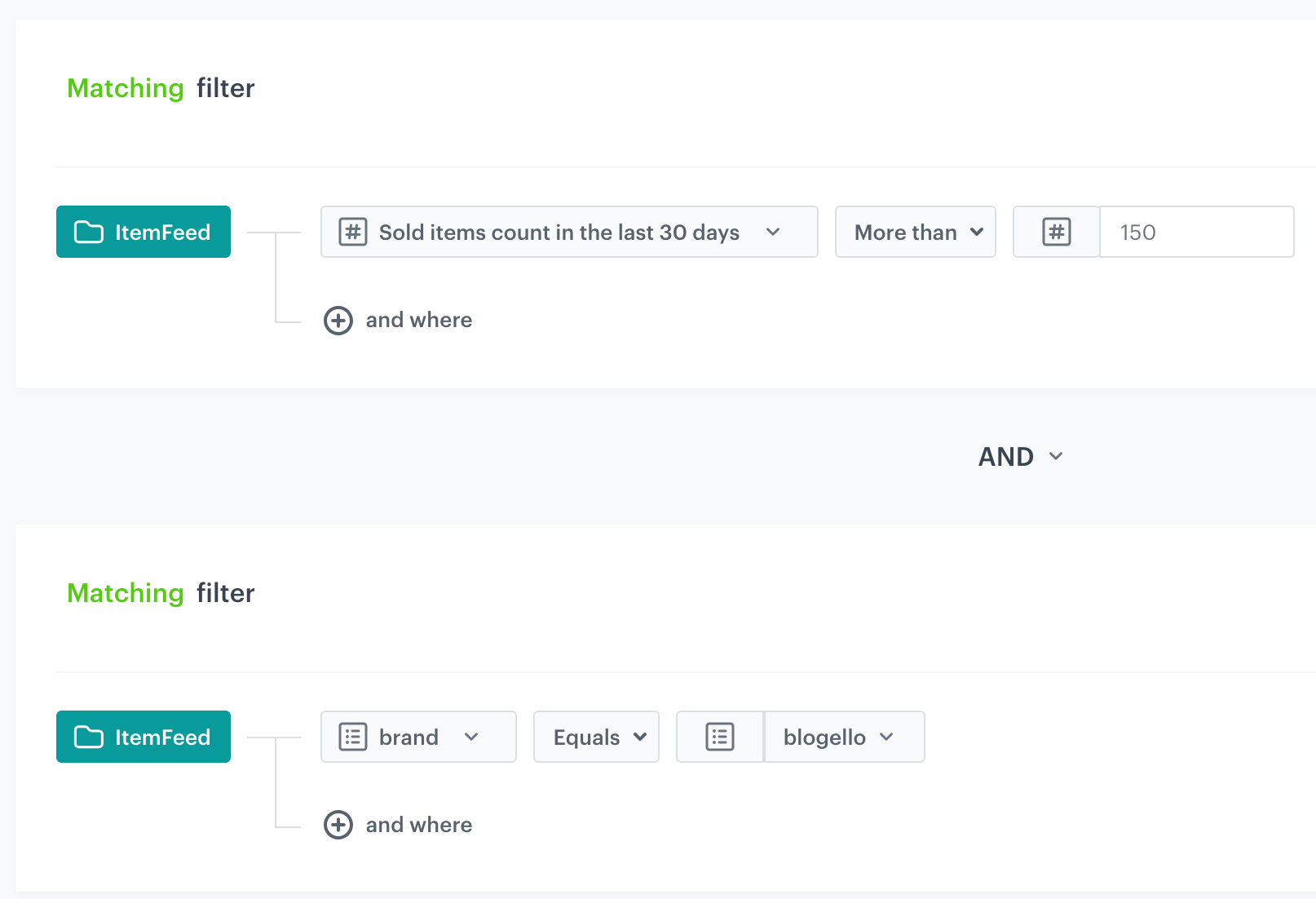The image size is (1316, 899).
Task: Click the list type icon before blogello
Action: tap(720, 737)
